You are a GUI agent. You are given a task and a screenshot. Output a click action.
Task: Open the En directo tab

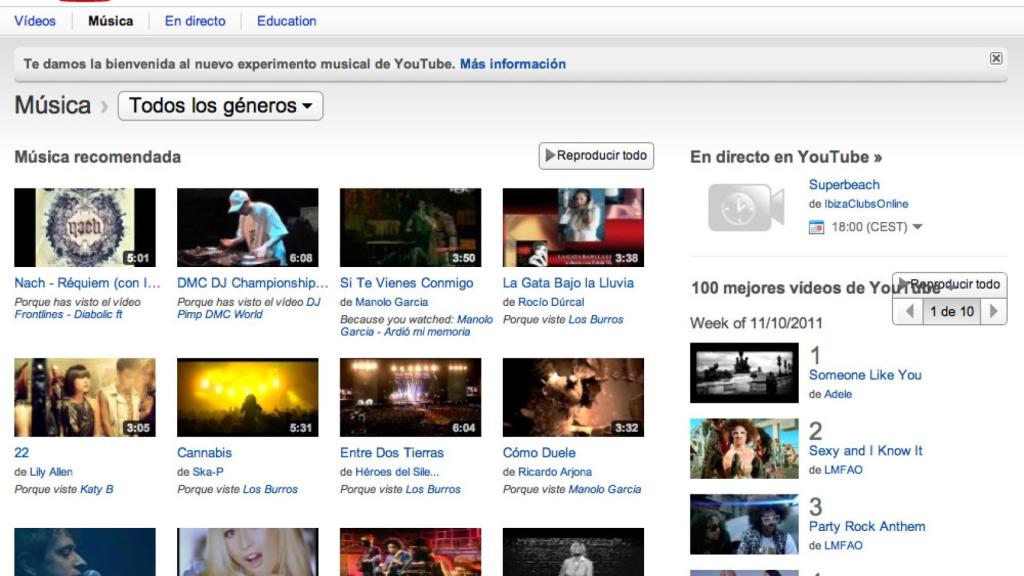point(195,21)
